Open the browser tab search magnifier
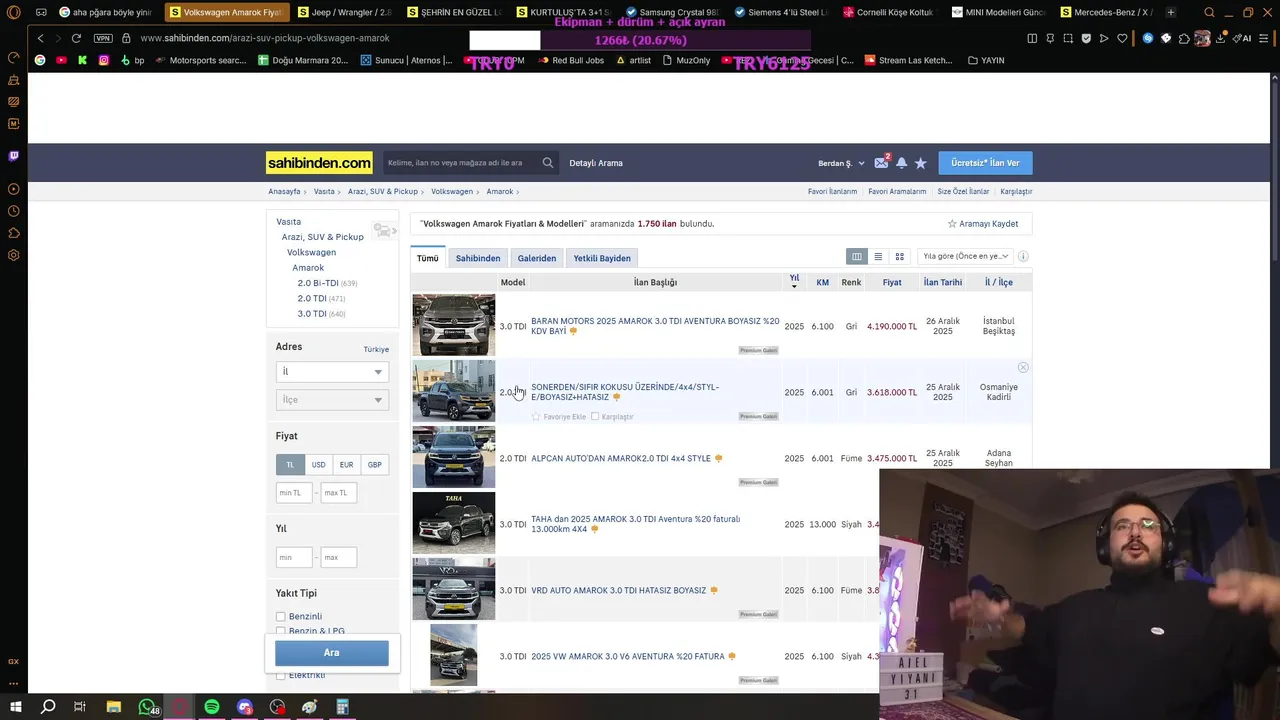Viewport: 1280px width, 720px height. [1210, 13]
